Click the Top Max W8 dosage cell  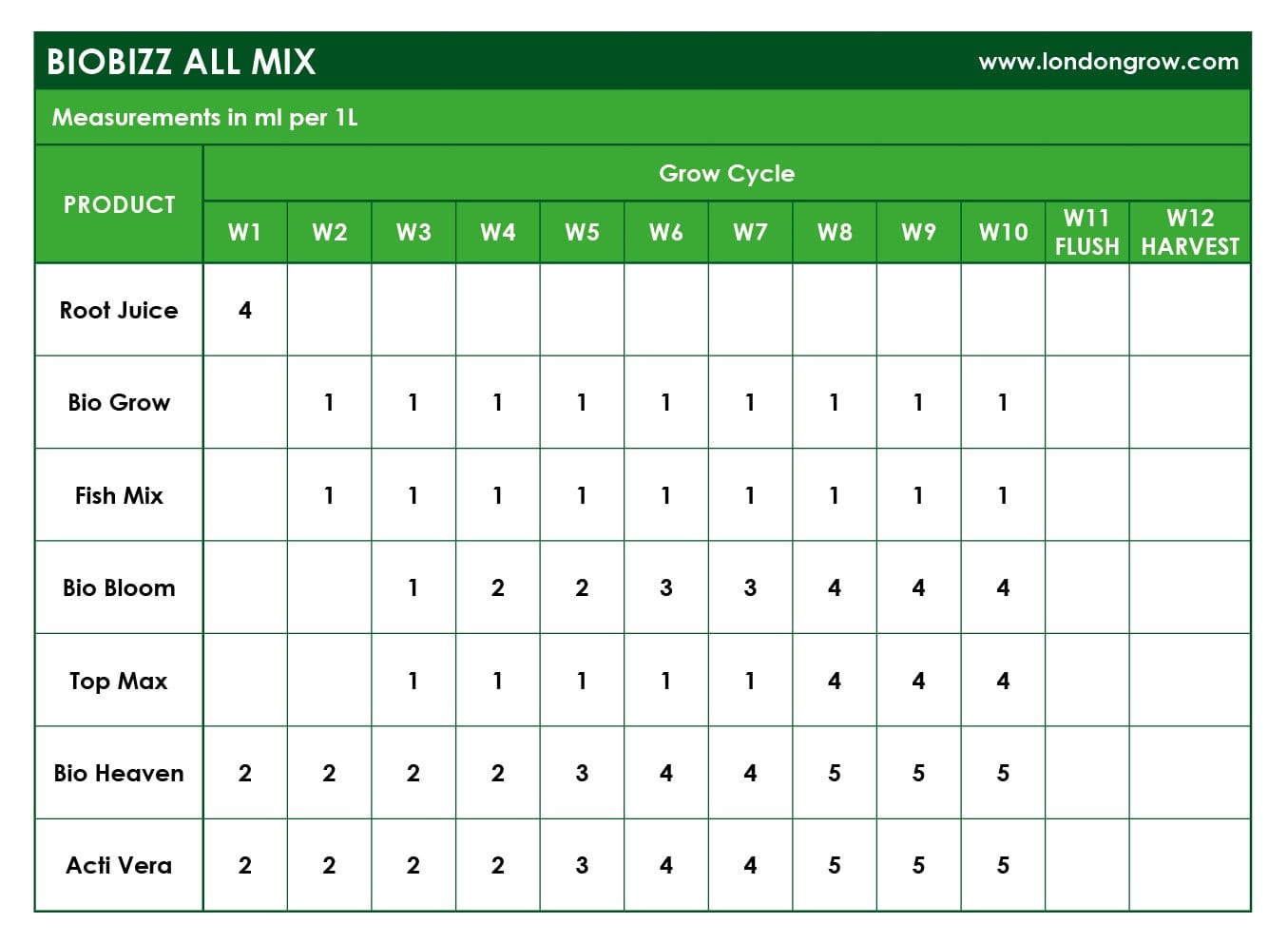834,681
